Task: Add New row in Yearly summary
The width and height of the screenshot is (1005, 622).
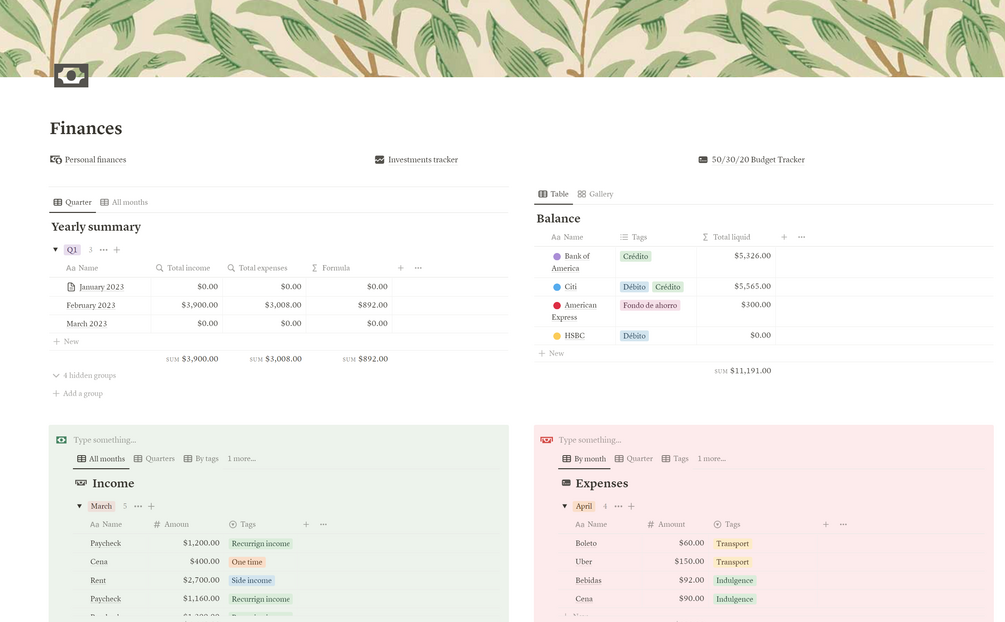Action: 66,342
